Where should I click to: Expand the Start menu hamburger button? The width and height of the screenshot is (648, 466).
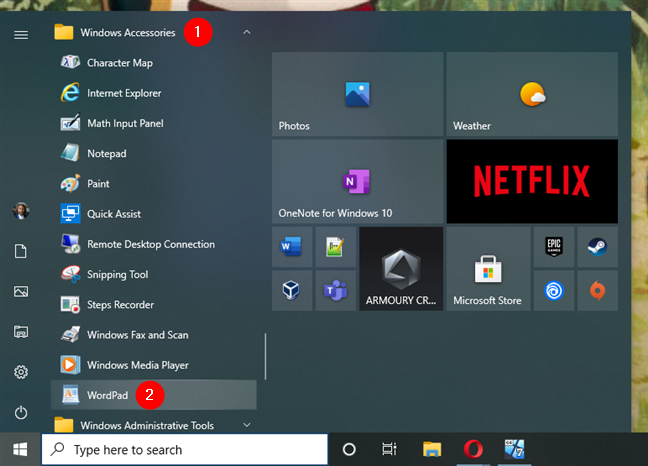click(x=21, y=35)
